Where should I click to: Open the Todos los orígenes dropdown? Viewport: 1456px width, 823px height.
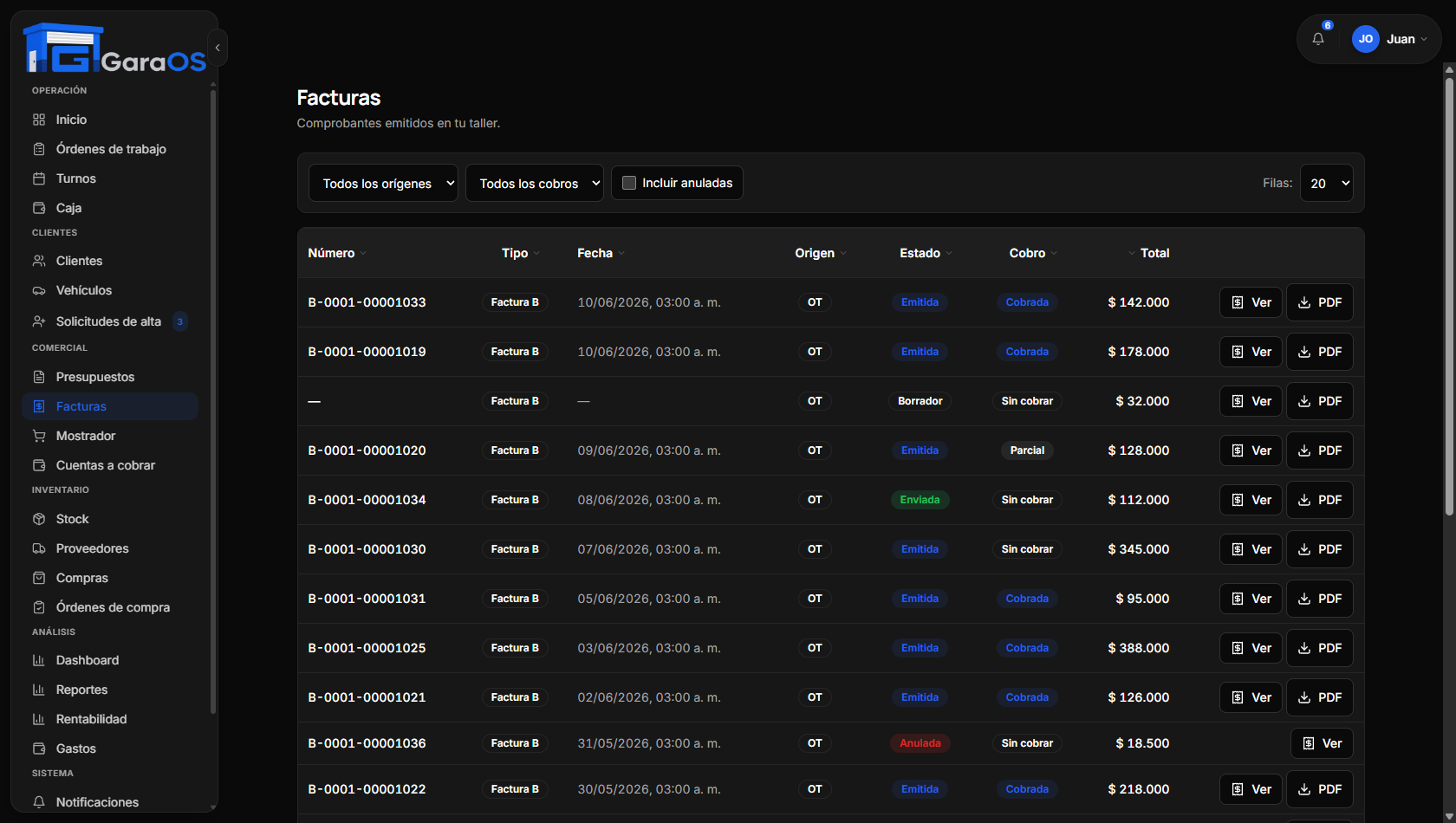pyautogui.click(x=383, y=183)
